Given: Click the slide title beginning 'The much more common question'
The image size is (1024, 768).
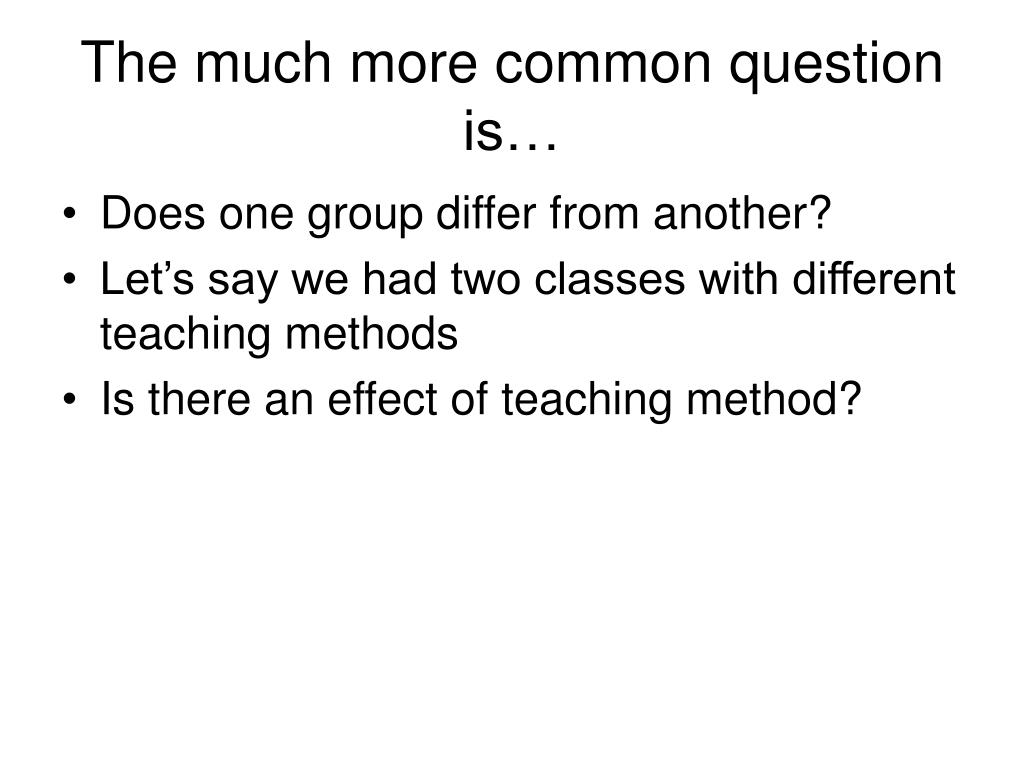Looking at the screenshot, I should coord(512,96).
